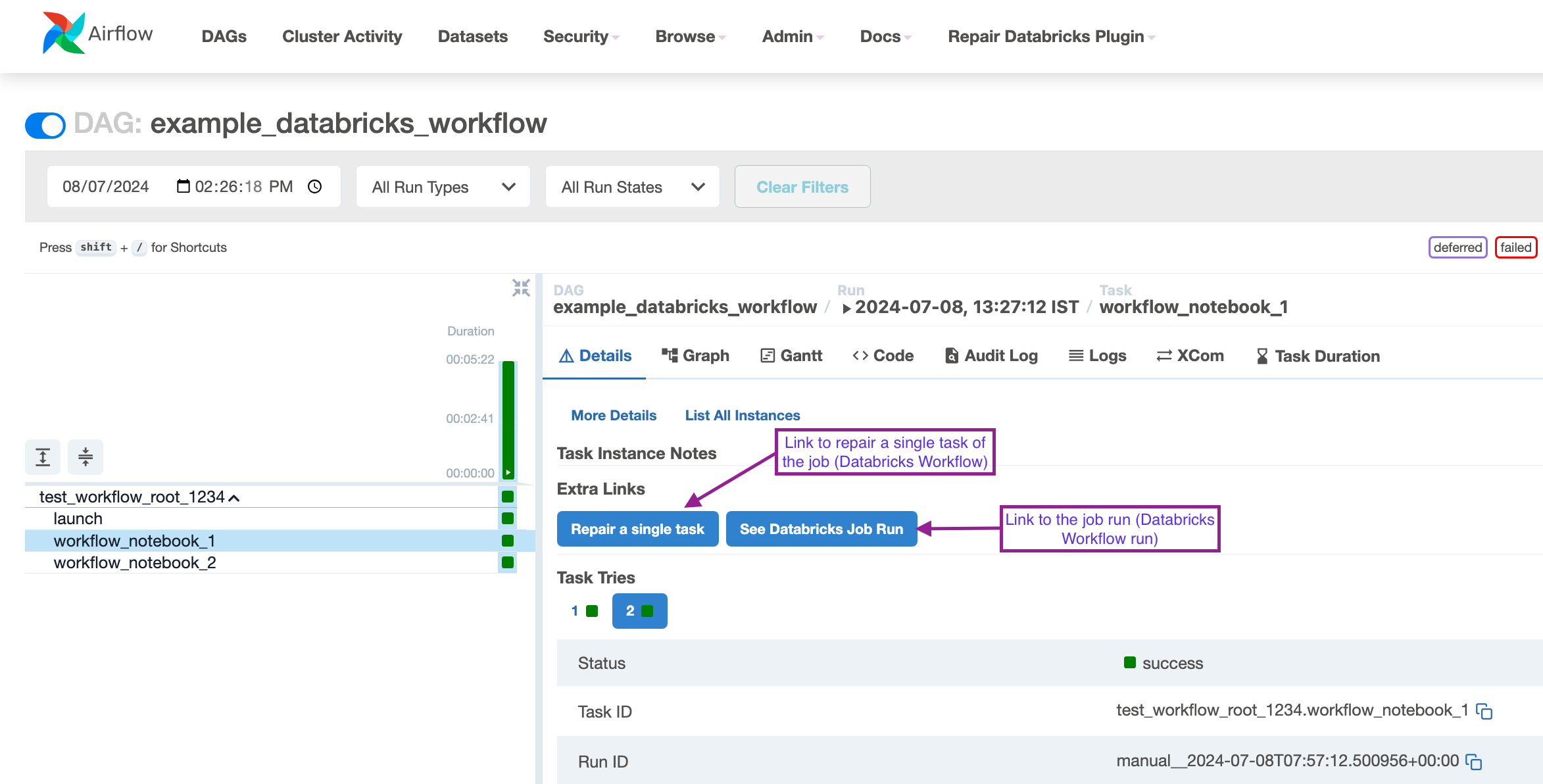Screen dimensions: 1543x784
Task: Select All Run States dropdown
Action: coord(633,186)
